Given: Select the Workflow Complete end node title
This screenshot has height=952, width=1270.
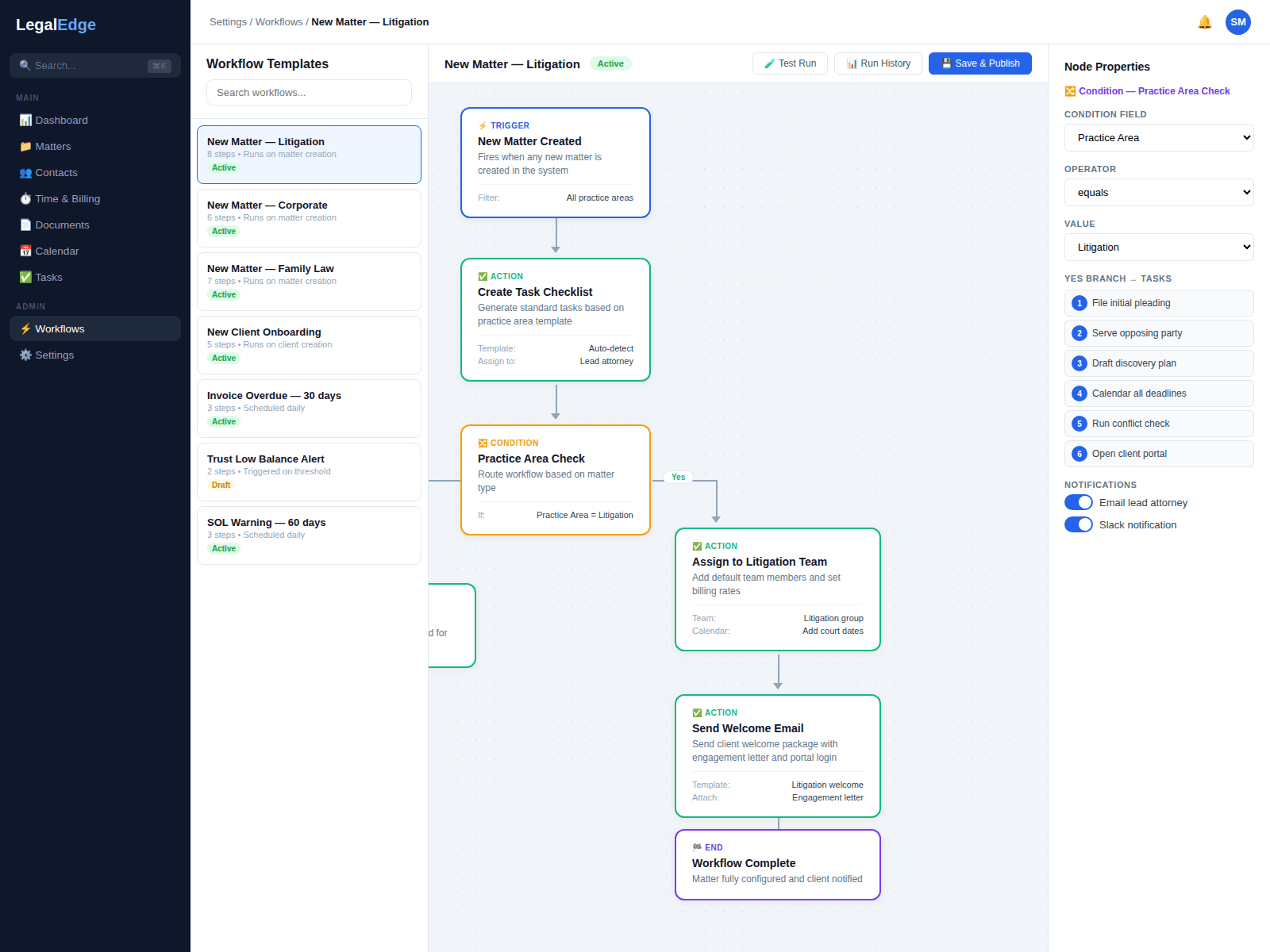Looking at the screenshot, I should pos(744,863).
